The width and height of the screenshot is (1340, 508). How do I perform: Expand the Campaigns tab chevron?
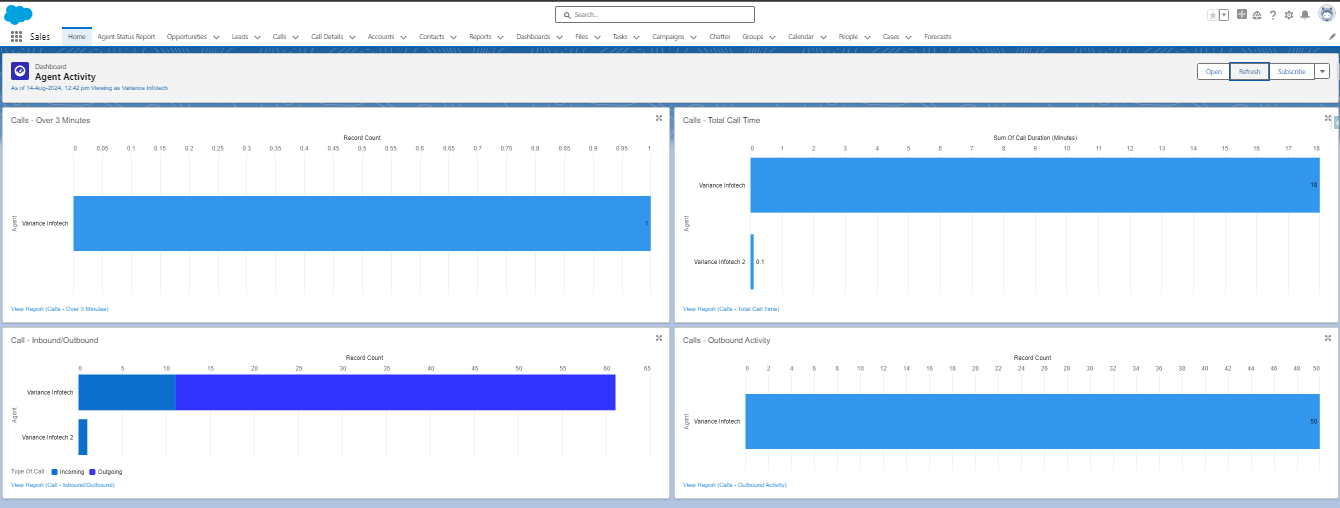click(x=693, y=37)
